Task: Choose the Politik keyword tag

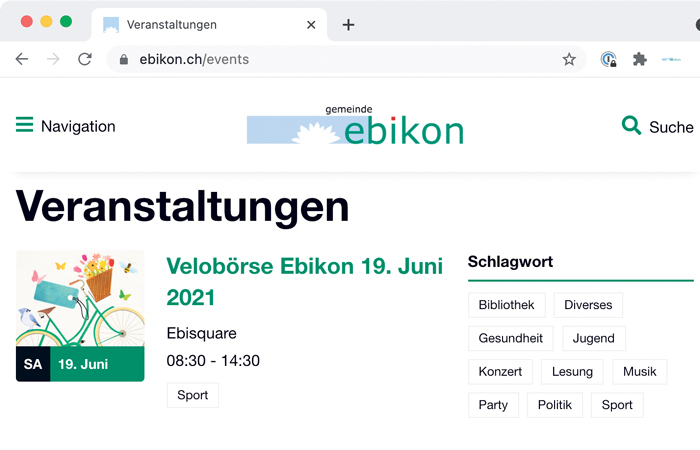Action: (x=555, y=405)
